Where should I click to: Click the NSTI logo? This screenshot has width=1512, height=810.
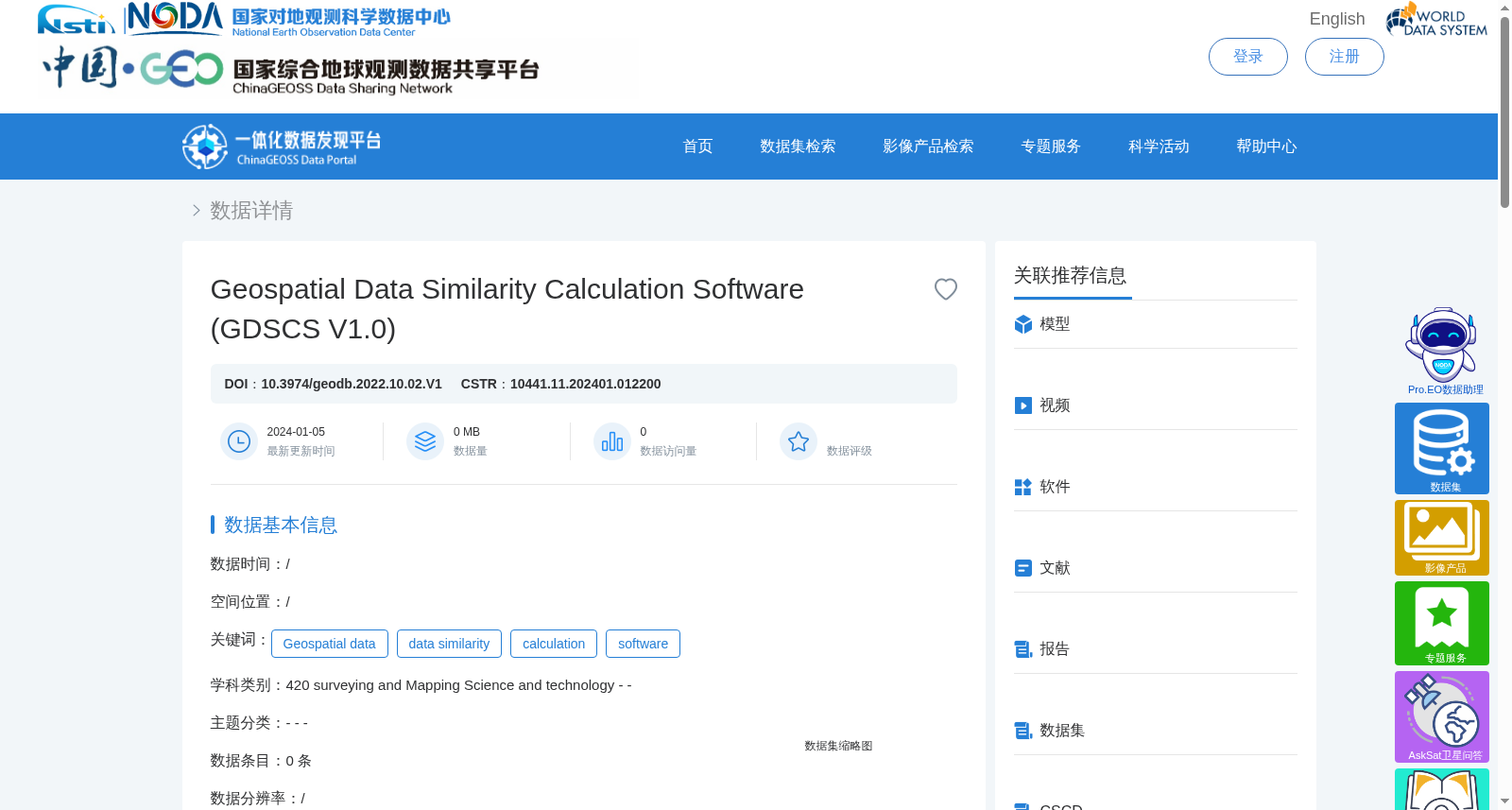76,19
